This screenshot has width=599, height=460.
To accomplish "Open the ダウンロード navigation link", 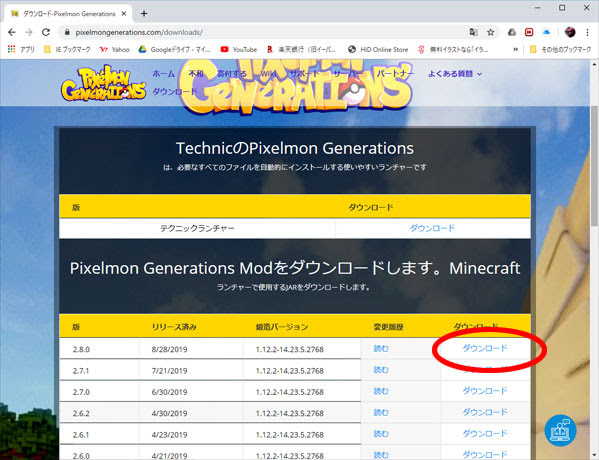I will point(175,92).
